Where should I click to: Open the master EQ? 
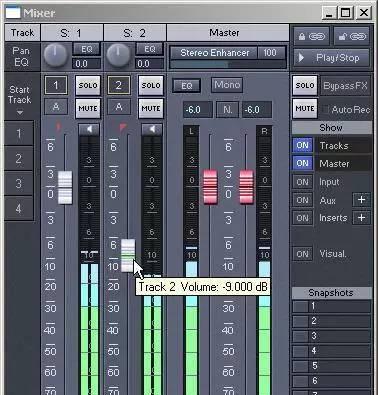(187, 86)
